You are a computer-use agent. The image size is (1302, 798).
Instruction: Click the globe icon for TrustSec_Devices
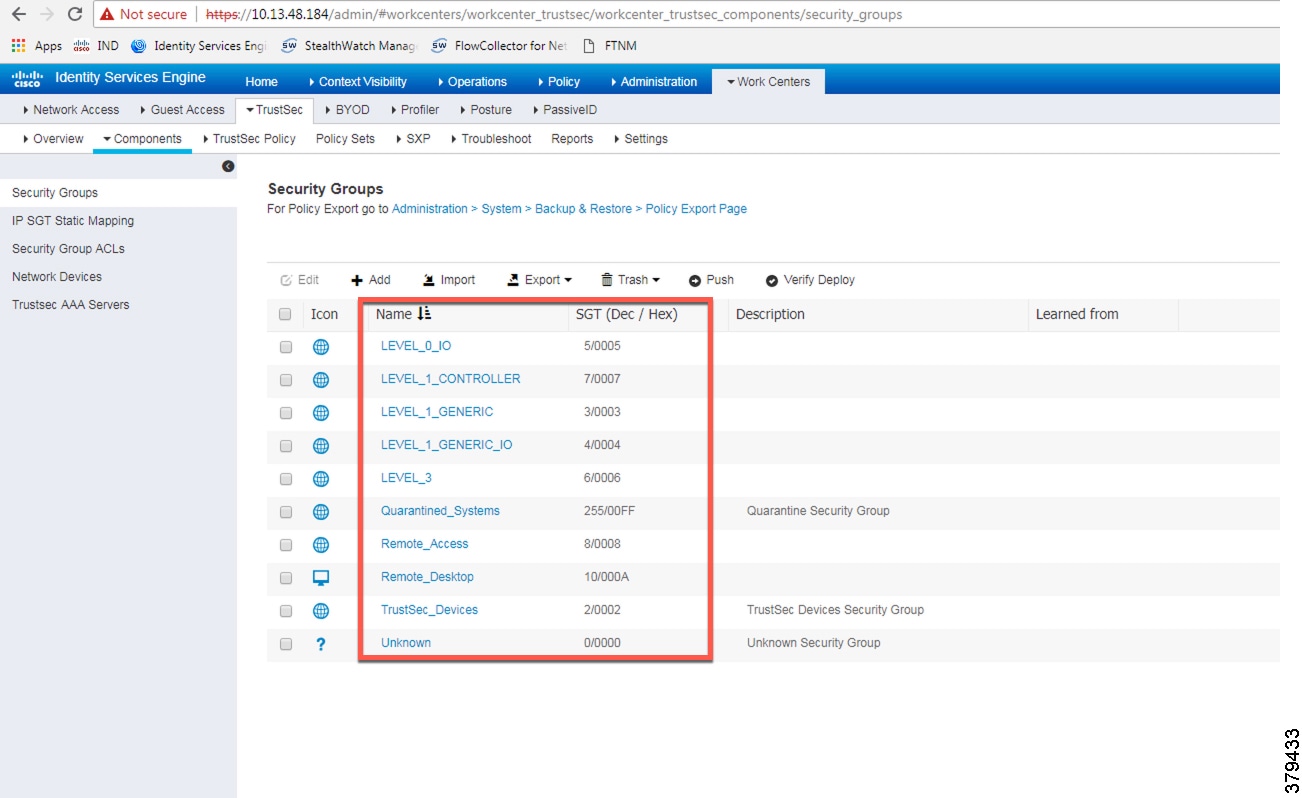click(x=321, y=611)
